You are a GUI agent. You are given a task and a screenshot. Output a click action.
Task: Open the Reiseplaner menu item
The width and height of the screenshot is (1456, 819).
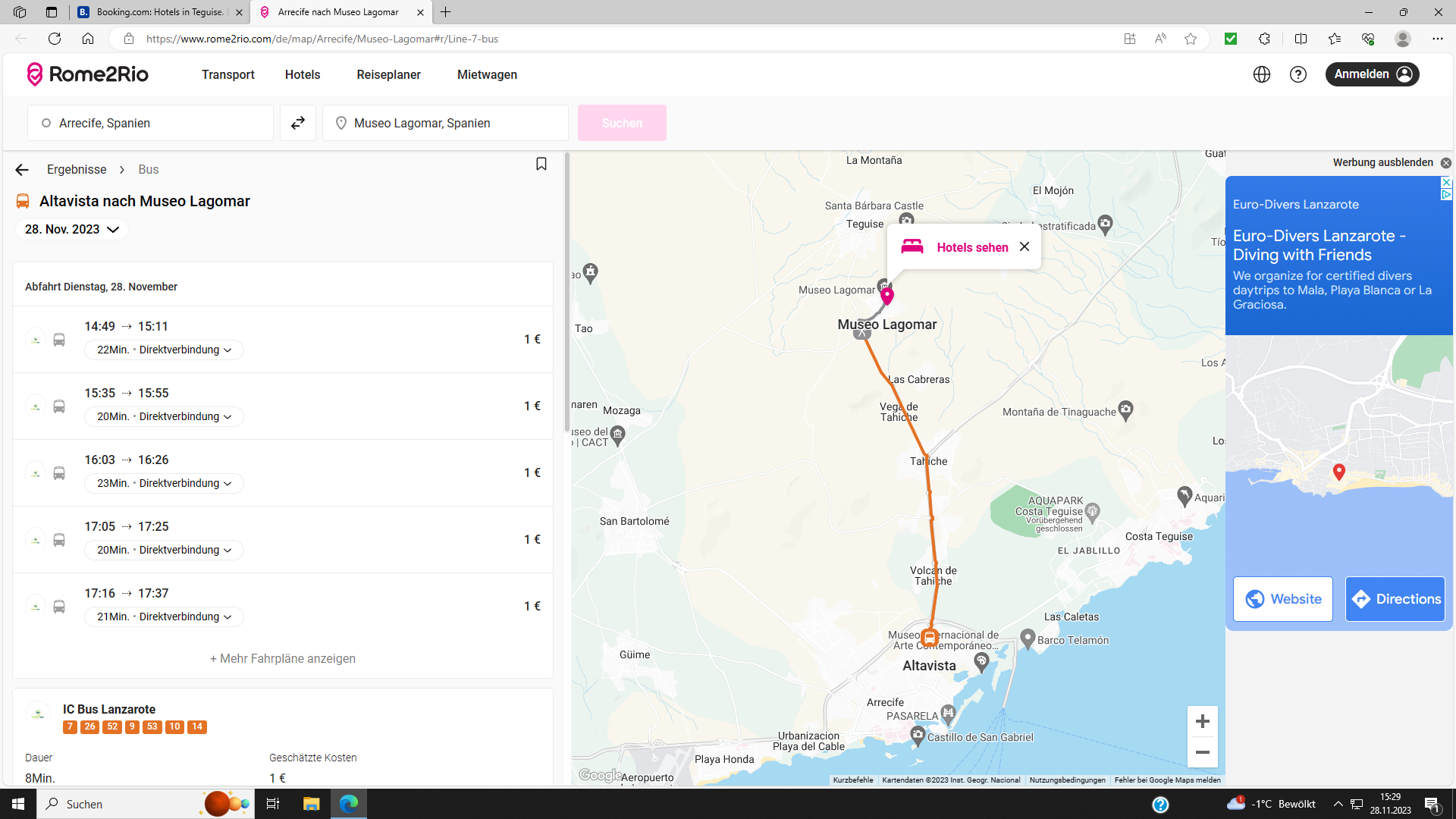coord(388,74)
